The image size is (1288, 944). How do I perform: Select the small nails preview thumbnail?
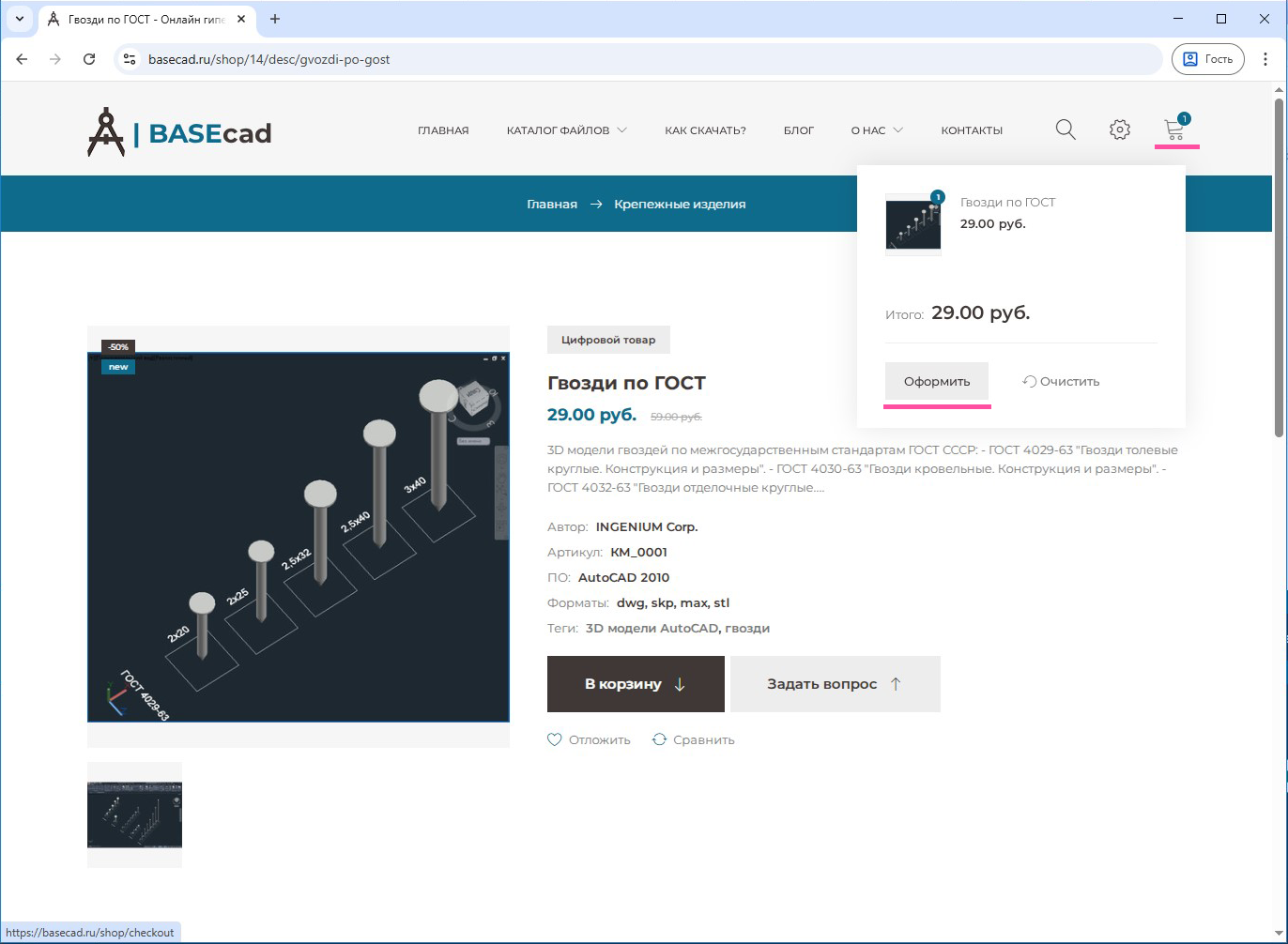pos(134,815)
